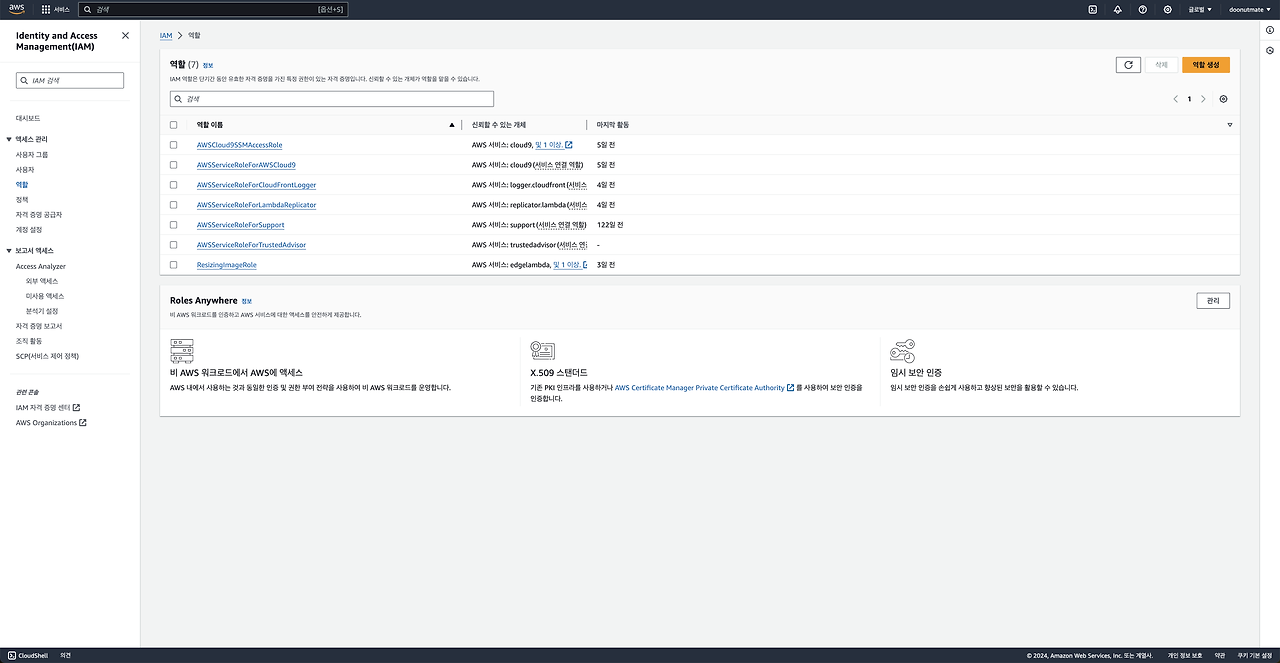Click the X.509 certificate icon

tap(542, 350)
